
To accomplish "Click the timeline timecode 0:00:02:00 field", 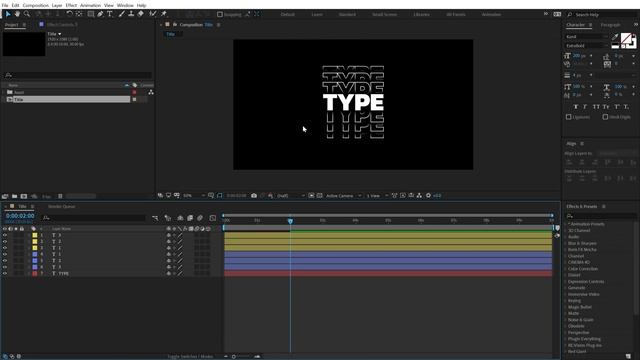I will [x=20, y=216].
